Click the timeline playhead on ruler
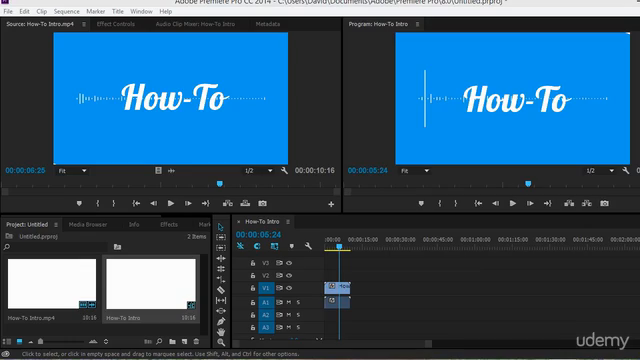Viewport: 640px width, 360px height. [339, 247]
